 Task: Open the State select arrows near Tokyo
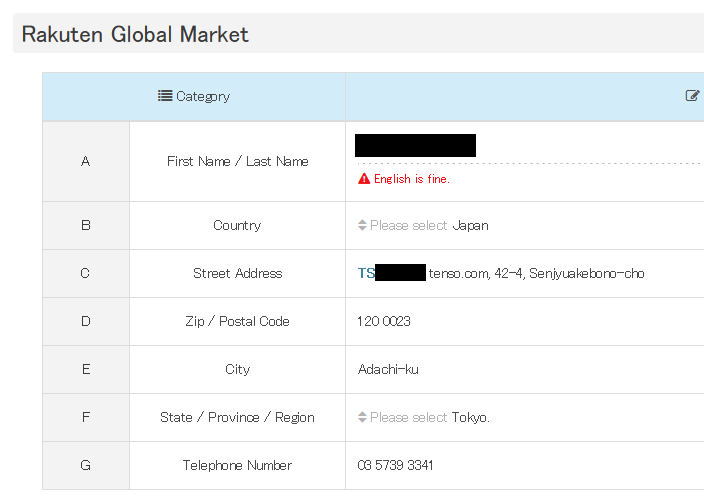(x=362, y=417)
